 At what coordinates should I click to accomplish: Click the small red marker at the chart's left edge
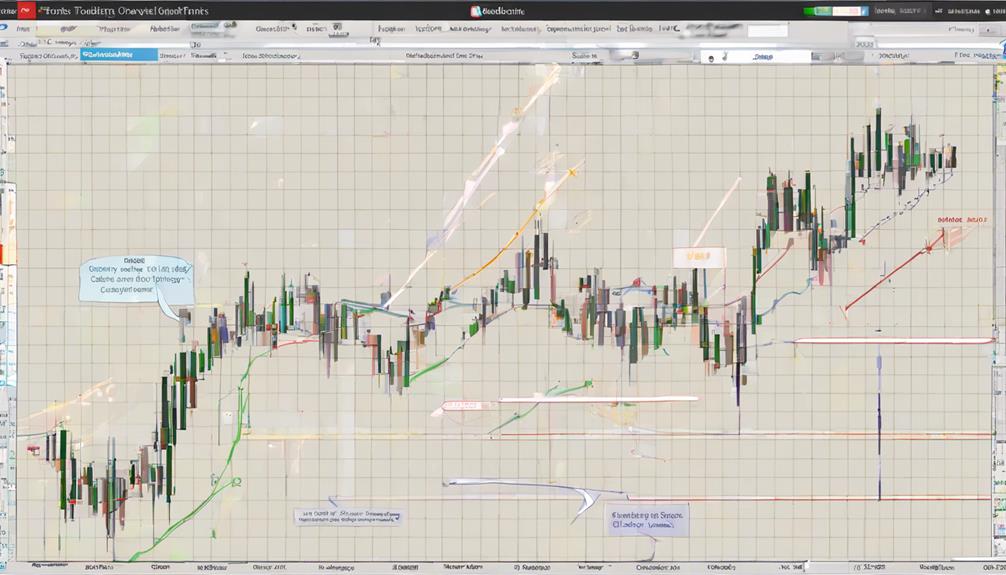(33, 450)
